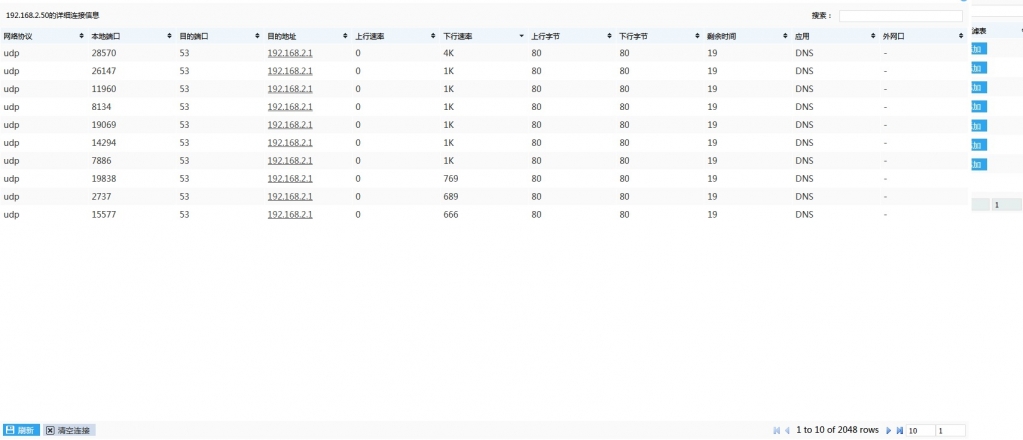Select local port cell 26147
This screenshot has height=440, width=1023.
pos(104,71)
